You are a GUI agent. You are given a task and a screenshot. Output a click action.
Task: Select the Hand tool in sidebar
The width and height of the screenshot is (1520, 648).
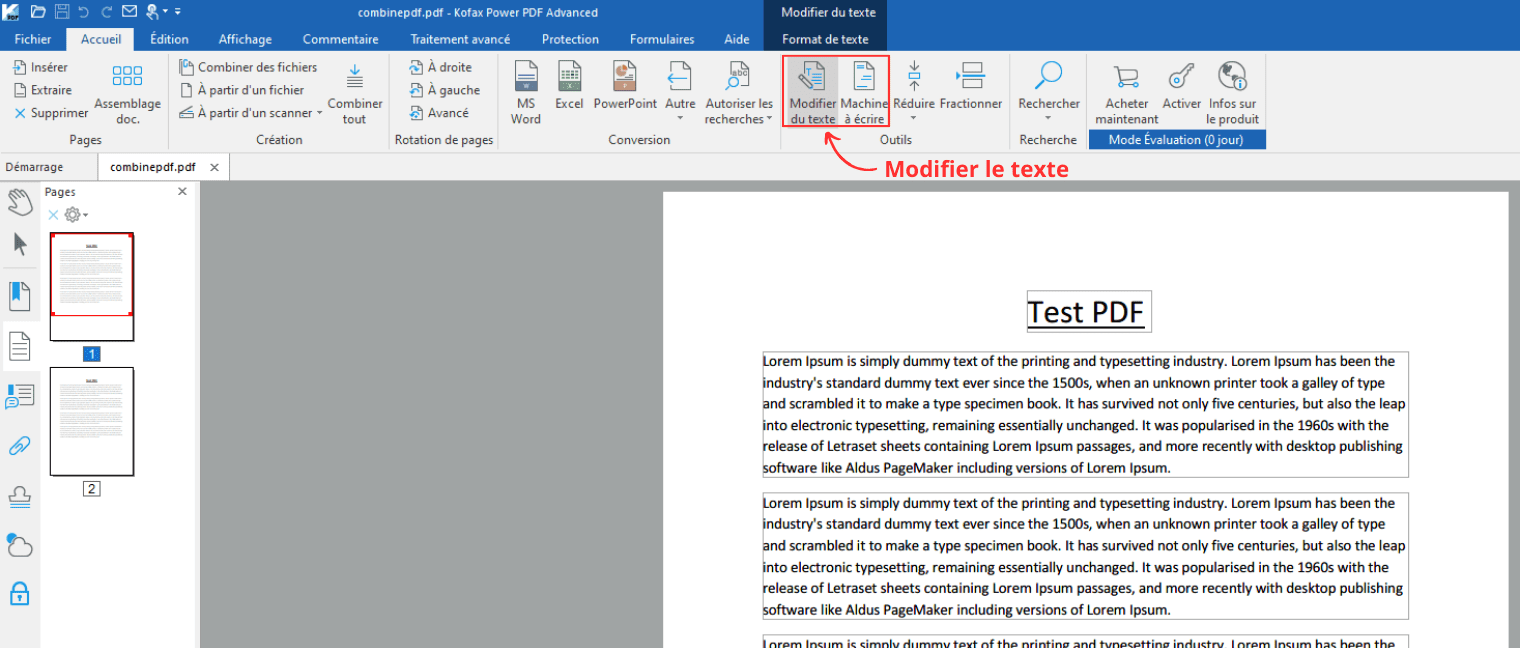pyautogui.click(x=20, y=201)
